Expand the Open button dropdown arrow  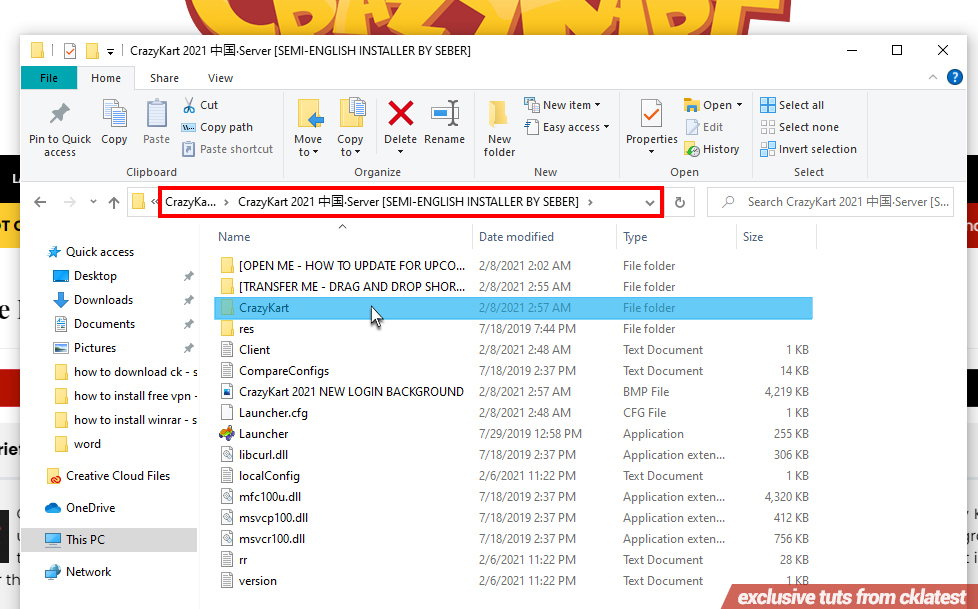pyautogui.click(x=740, y=105)
